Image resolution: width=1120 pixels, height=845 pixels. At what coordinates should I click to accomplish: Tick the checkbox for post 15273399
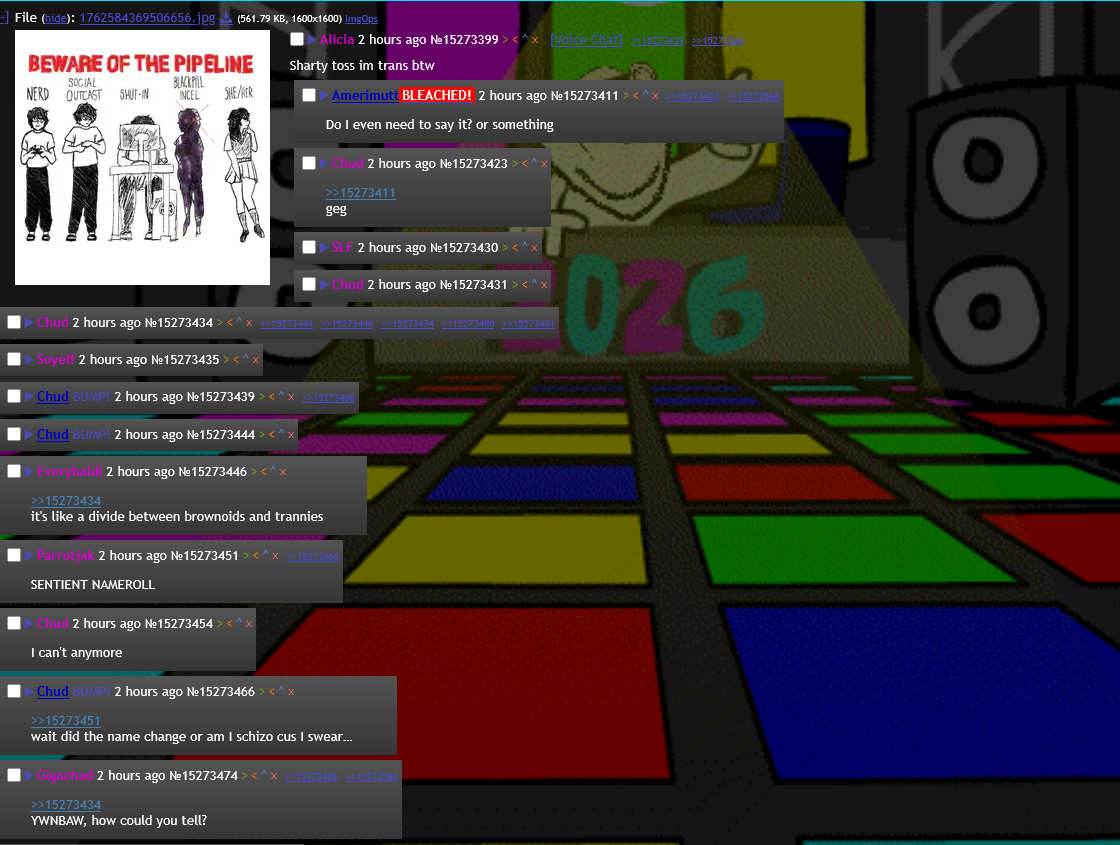(297, 39)
